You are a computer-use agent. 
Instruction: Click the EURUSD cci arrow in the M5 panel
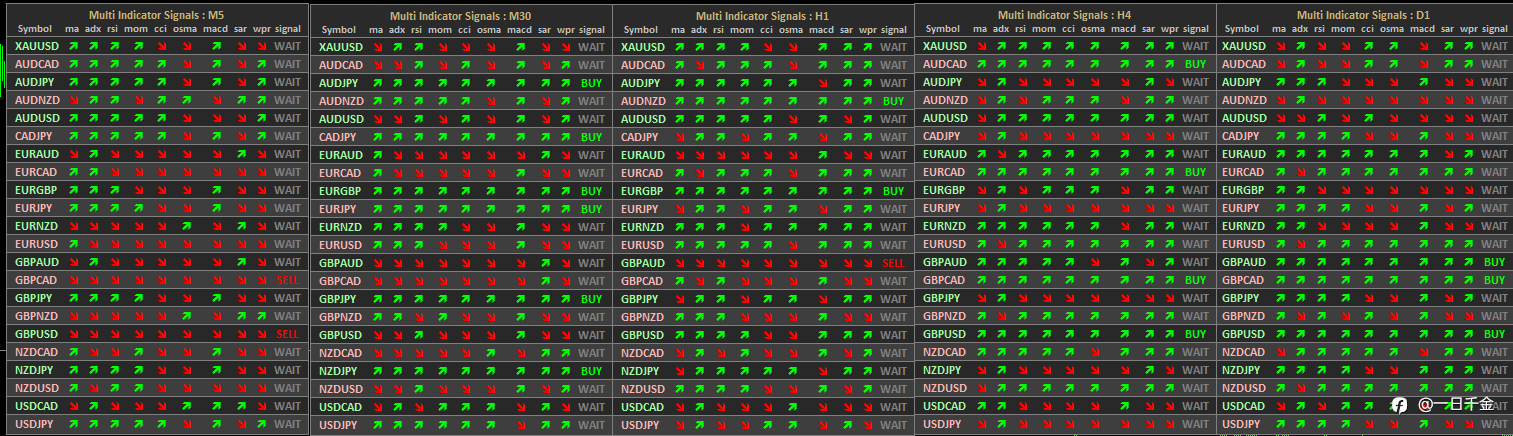[161, 244]
